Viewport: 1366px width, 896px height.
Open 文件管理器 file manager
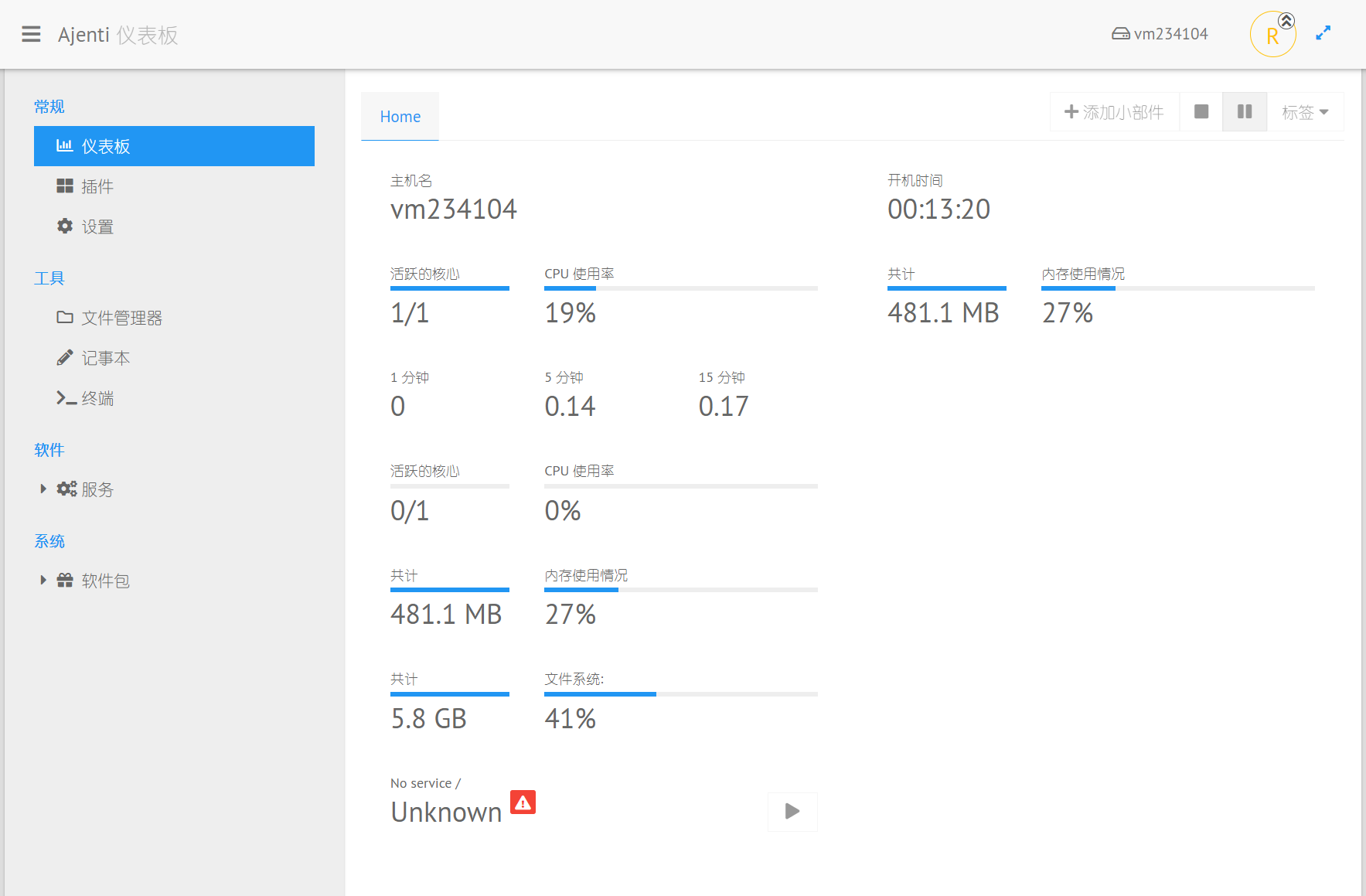[121, 318]
